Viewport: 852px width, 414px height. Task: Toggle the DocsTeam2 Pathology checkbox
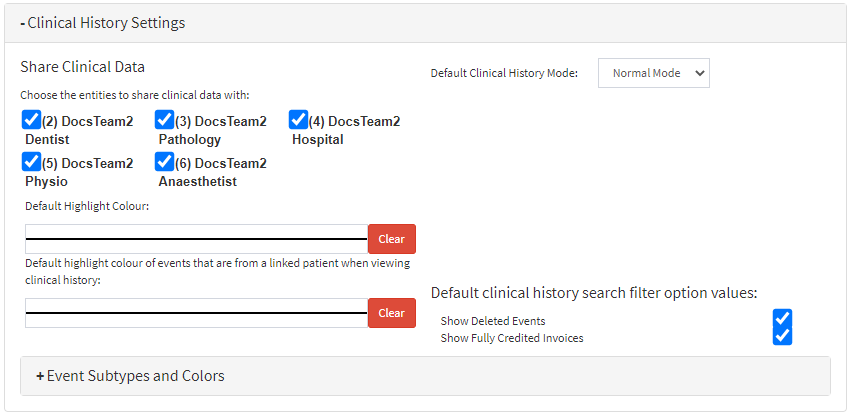[165, 121]
